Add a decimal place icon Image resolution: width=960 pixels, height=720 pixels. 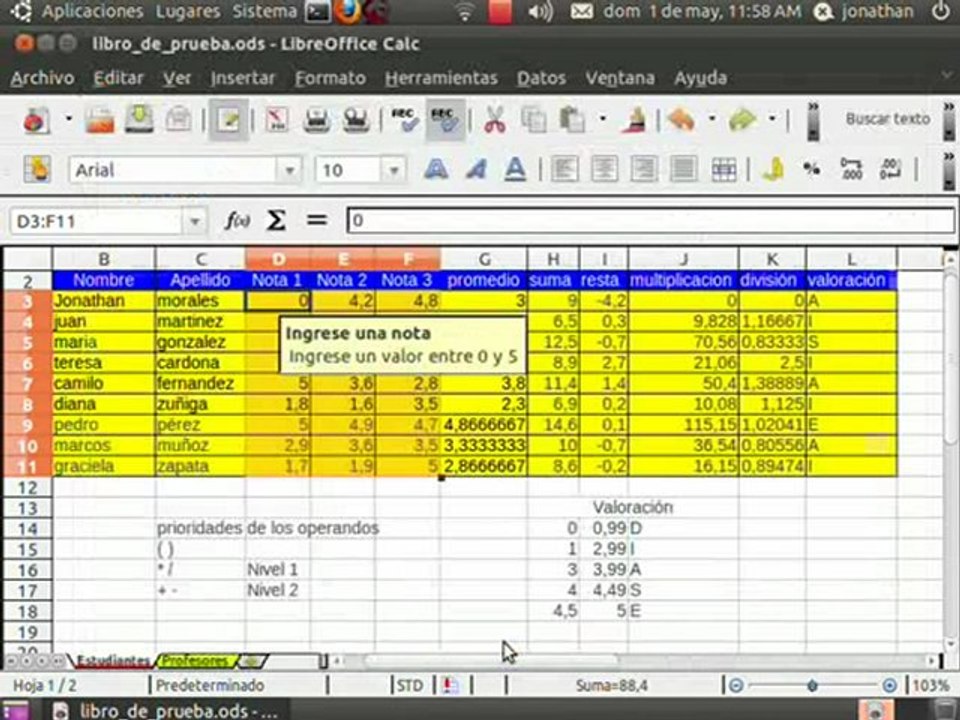850,170
